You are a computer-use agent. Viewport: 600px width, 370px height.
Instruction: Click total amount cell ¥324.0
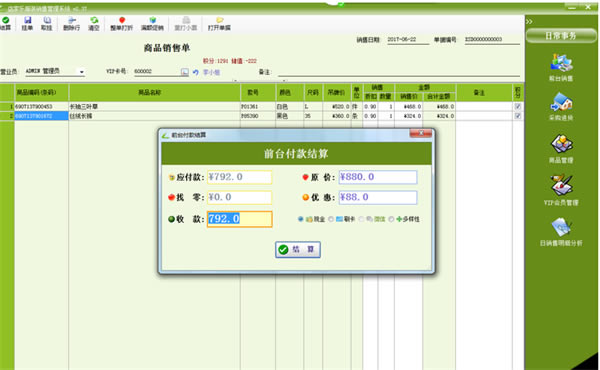tap(439, 116)
